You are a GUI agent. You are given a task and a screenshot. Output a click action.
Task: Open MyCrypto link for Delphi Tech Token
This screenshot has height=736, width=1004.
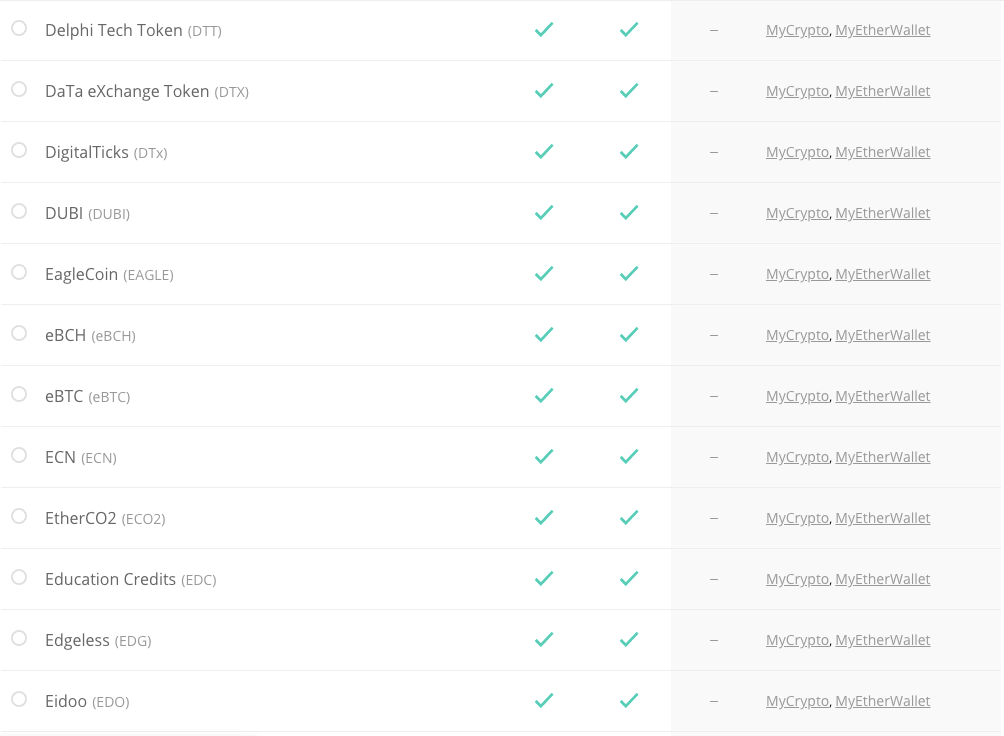pos(797,30)
